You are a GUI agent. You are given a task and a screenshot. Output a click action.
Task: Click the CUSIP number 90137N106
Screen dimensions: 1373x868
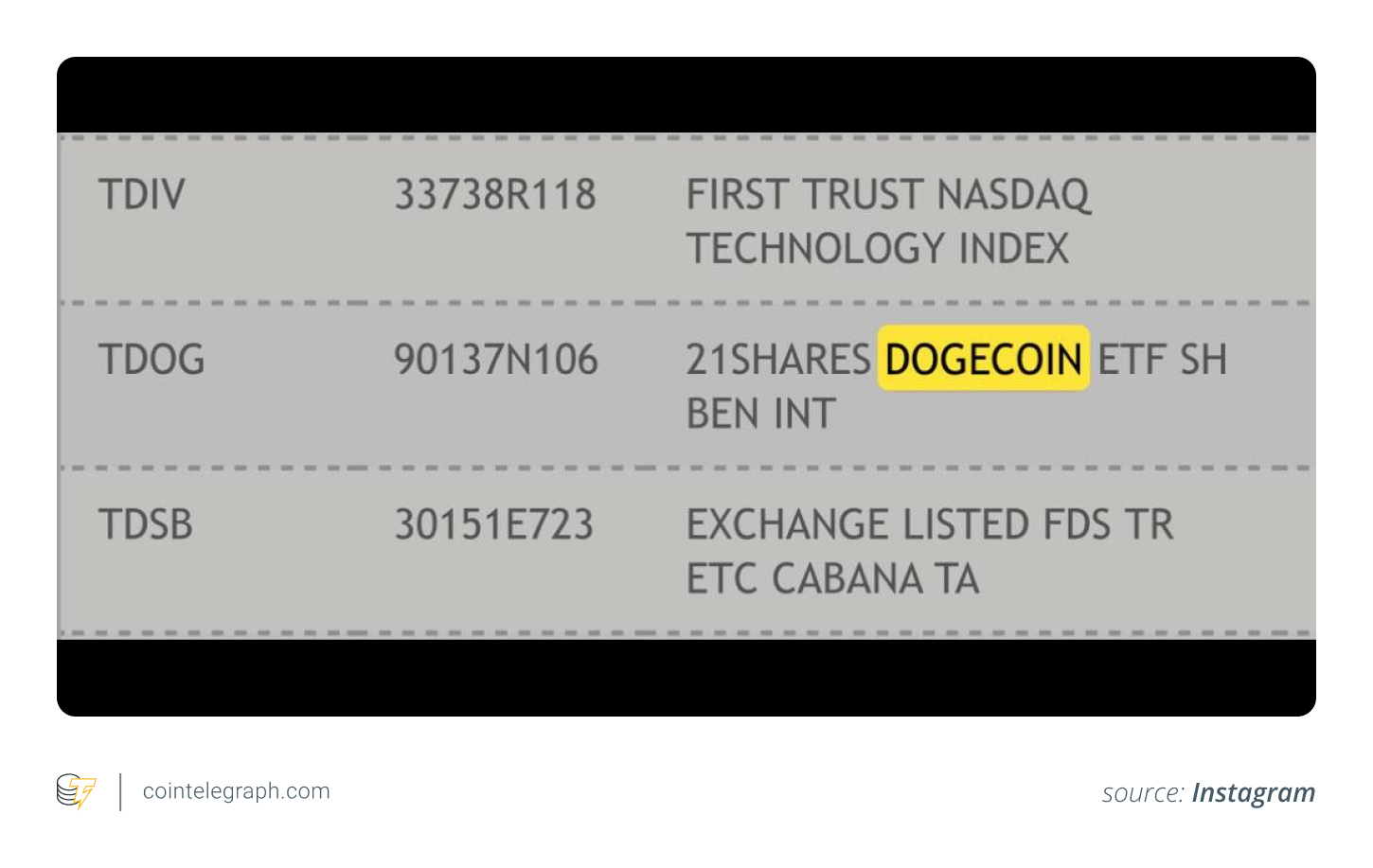click(x=496, y=360)
